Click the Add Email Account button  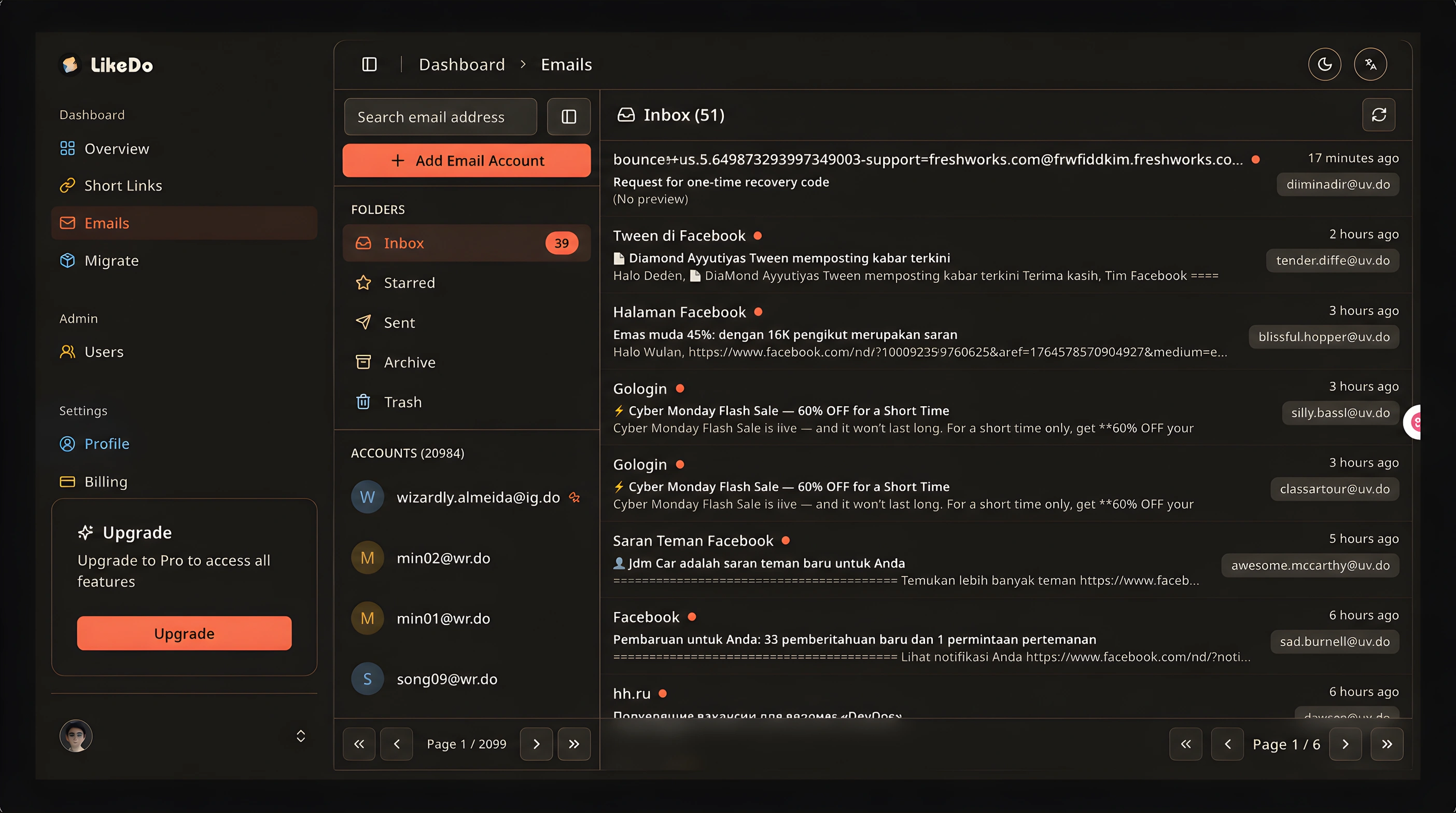[466, 160]
